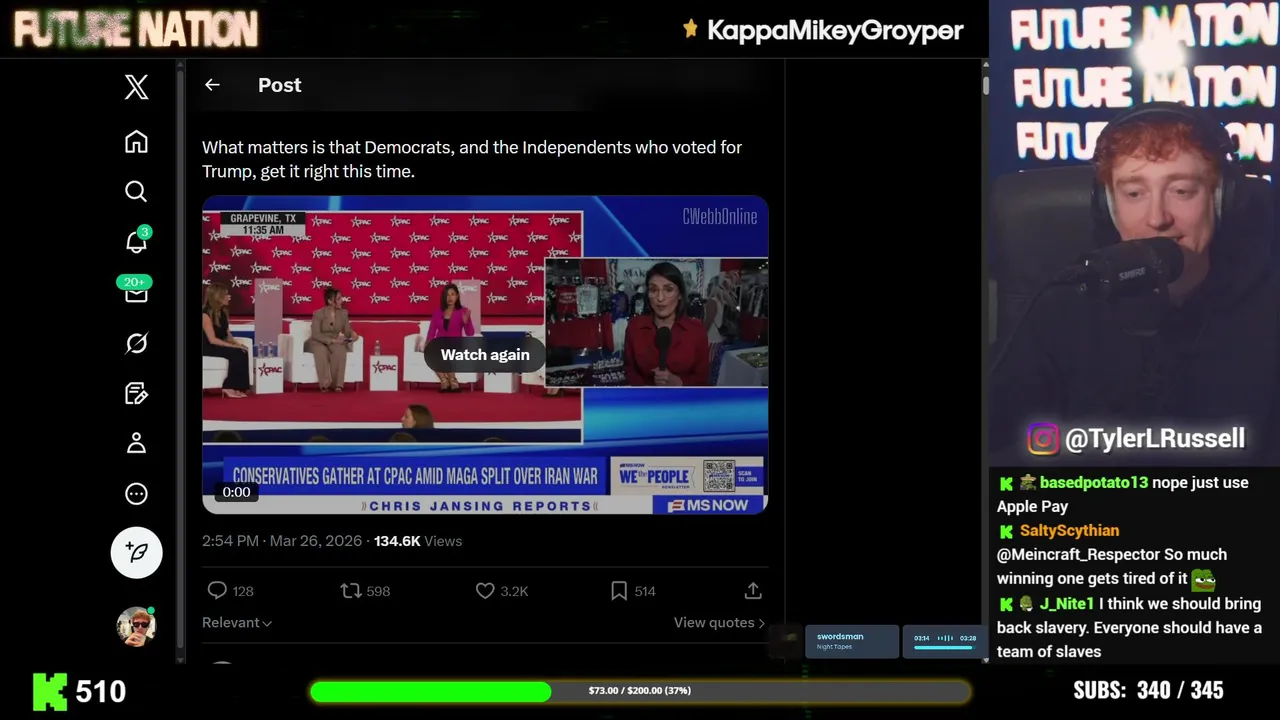
Task: Click the X logo icon
Action: tap(136, 87)
